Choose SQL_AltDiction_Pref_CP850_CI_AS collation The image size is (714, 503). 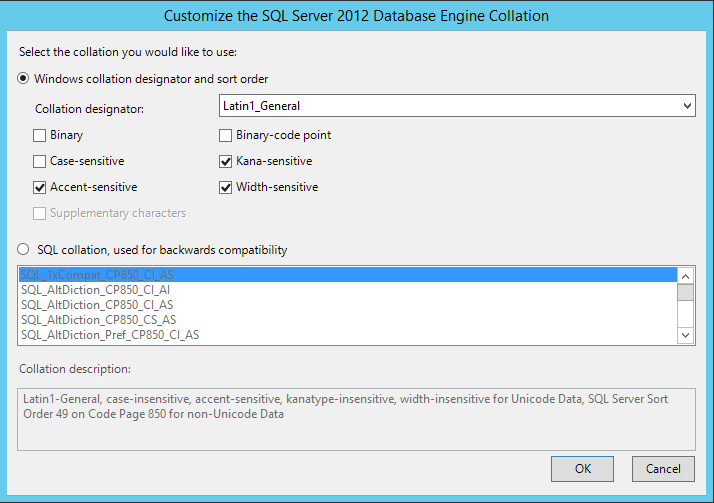(x=348, y=335)
